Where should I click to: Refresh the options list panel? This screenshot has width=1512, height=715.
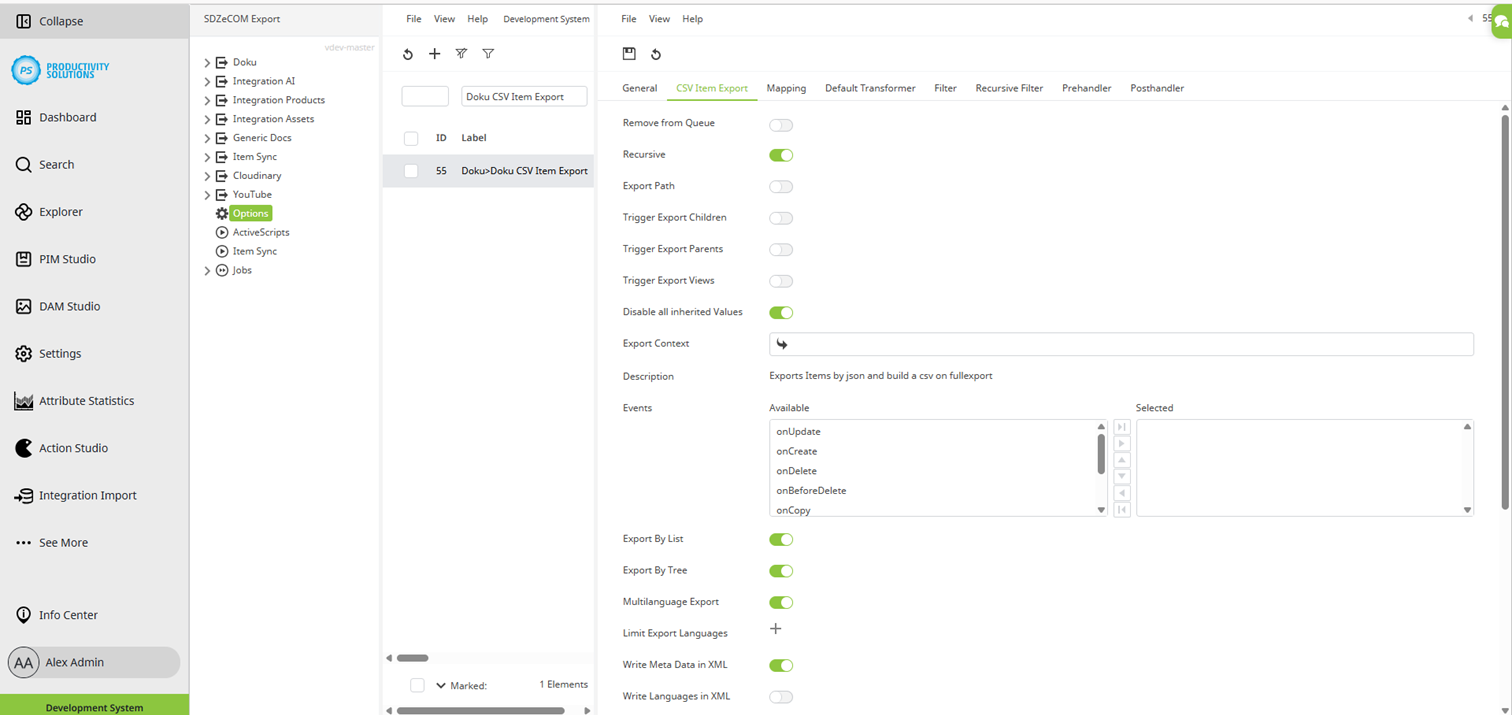(408, 54)
